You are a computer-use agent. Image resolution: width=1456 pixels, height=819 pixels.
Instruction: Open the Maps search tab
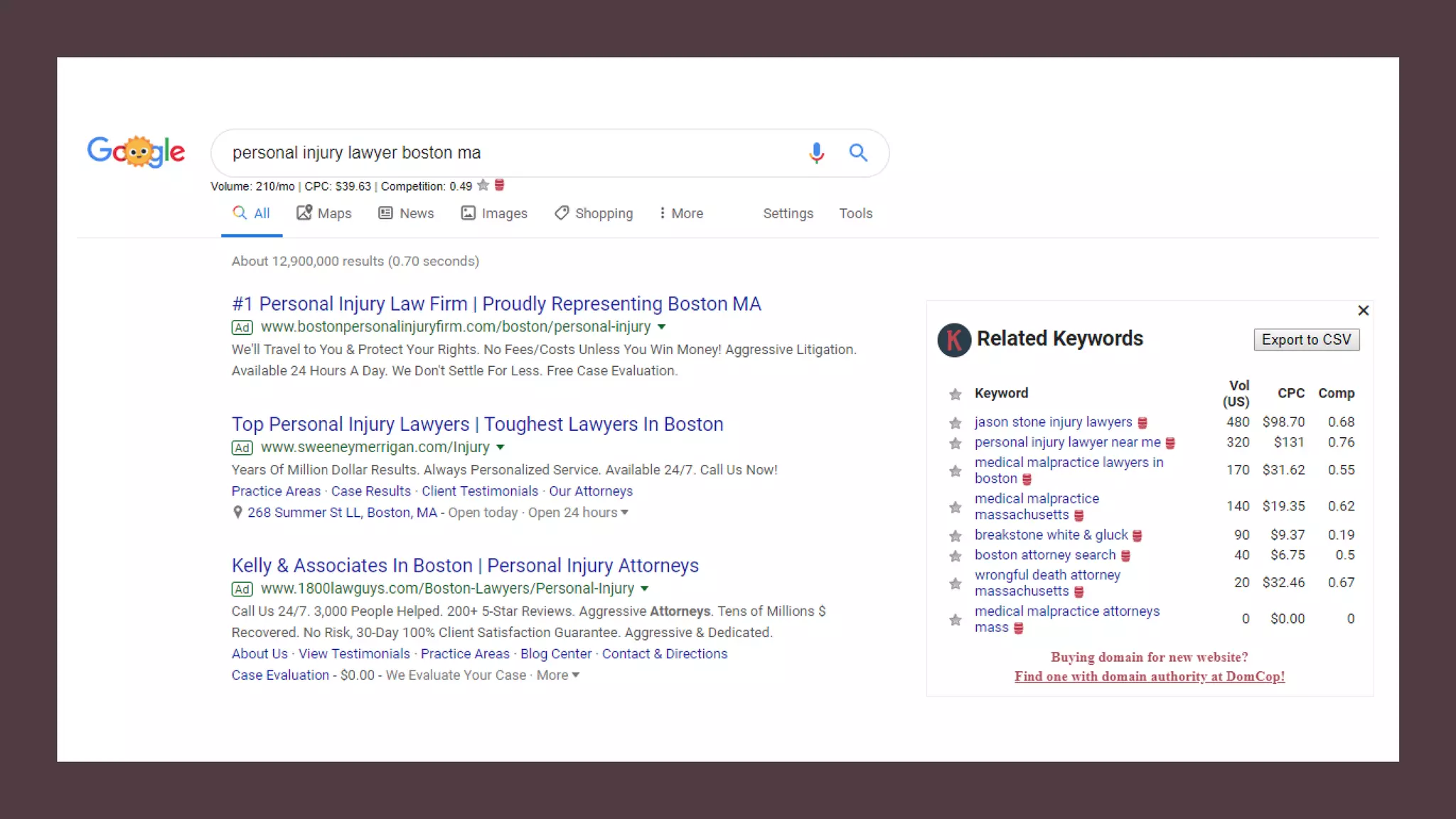coord(324,213)
